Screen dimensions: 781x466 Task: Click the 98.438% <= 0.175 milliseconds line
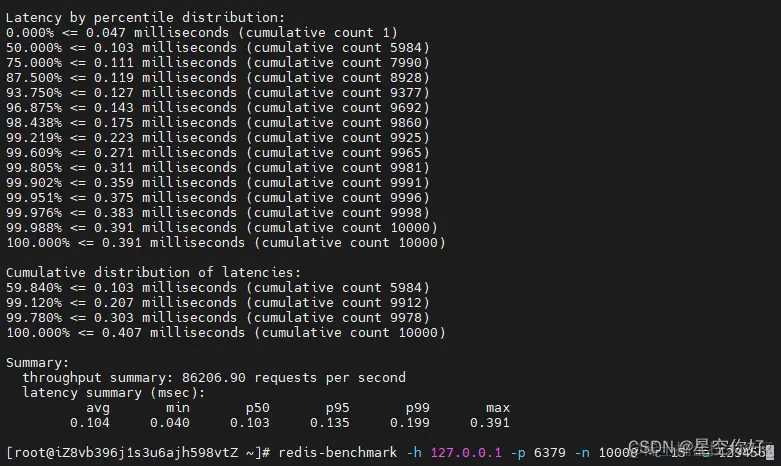218,122
